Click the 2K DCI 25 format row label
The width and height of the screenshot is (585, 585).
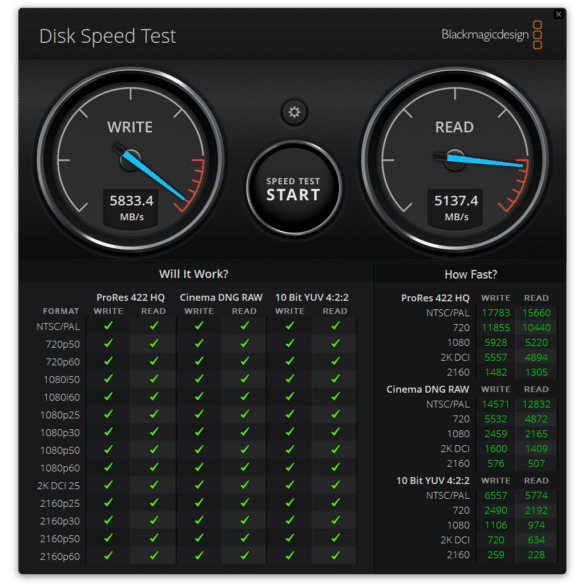(x=59, y=485)
